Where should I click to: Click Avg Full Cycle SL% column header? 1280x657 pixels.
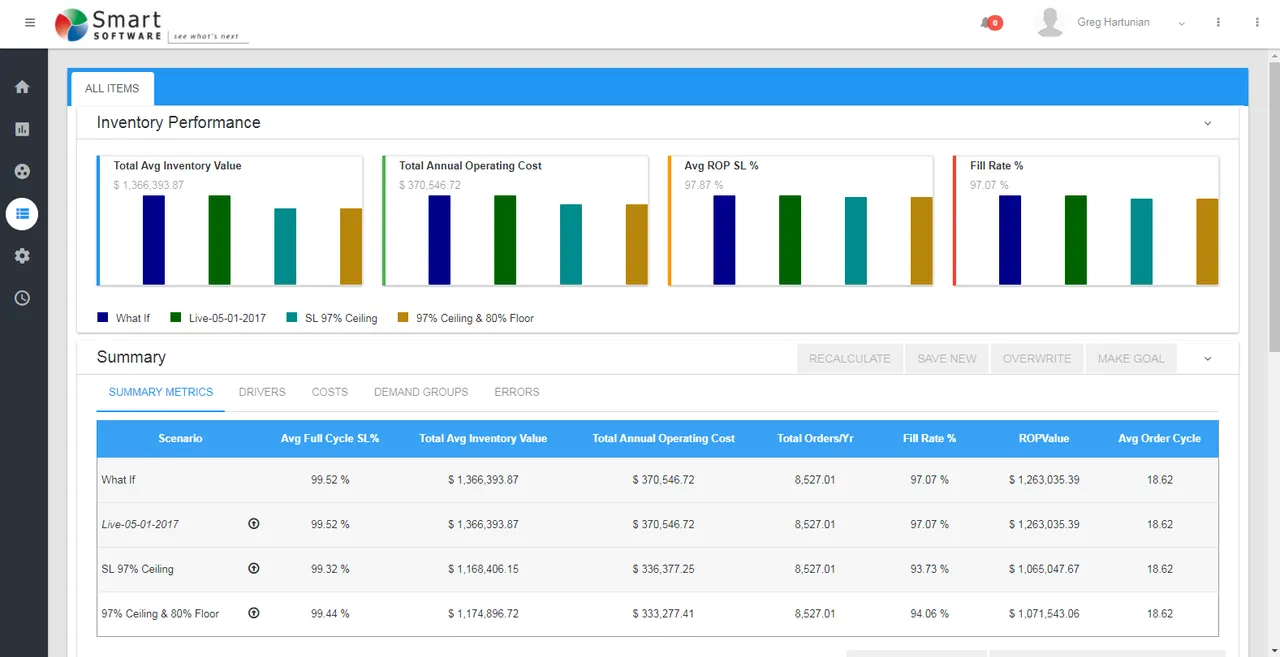(x=330, y=439)
